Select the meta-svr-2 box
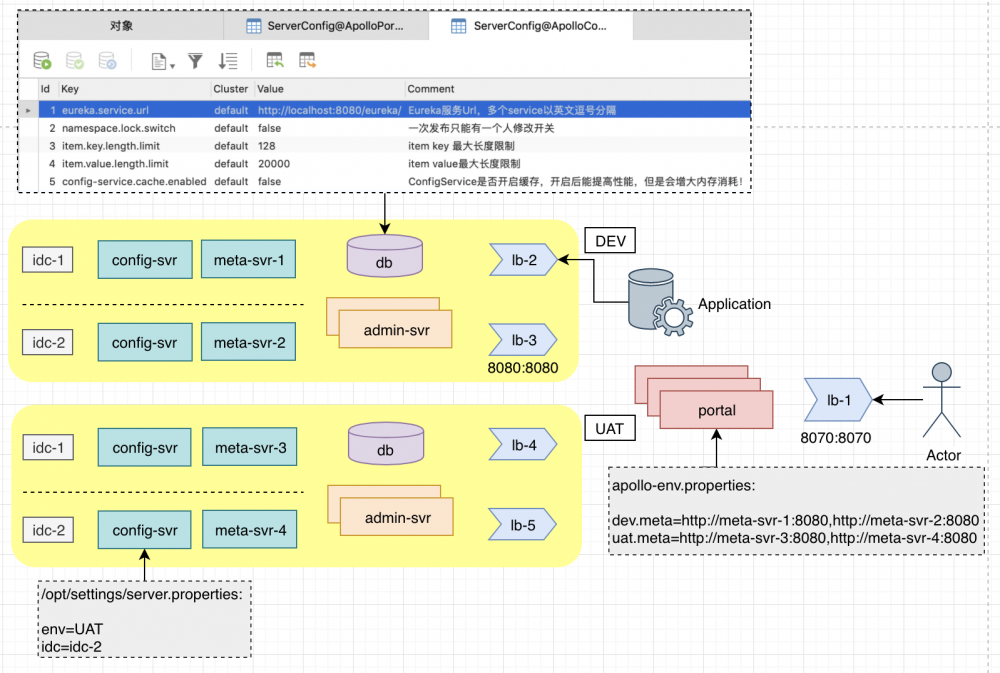 tap(249, 343)
